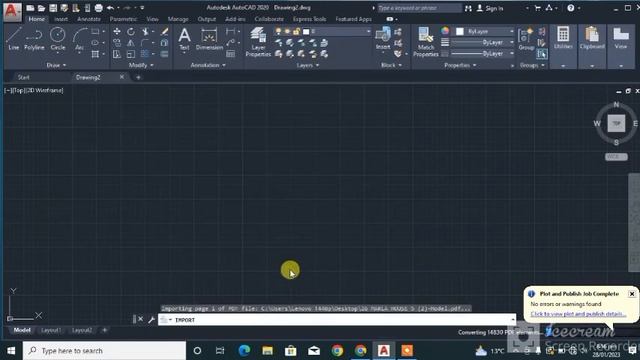Viewport: 640px width, 360px height.
Task: Open the AutoCAD application menu button
Action: [x=12, y=11]
